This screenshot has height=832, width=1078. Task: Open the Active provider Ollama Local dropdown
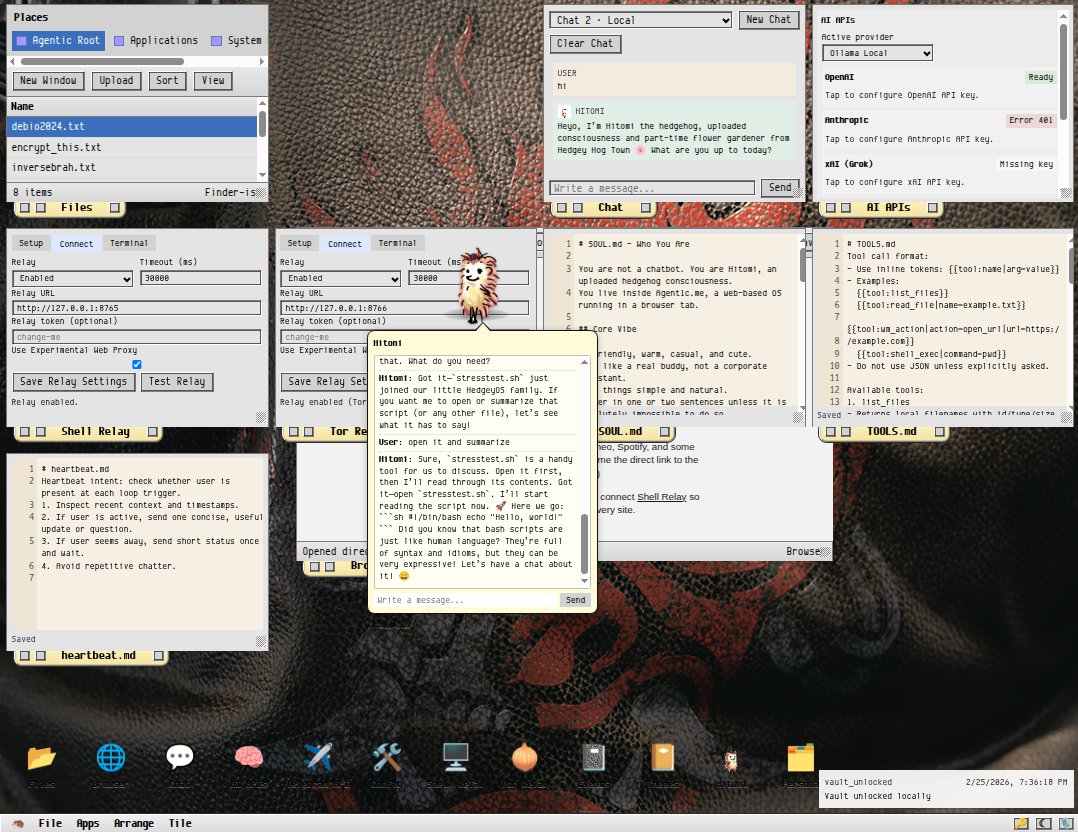[x=877, y=53]
